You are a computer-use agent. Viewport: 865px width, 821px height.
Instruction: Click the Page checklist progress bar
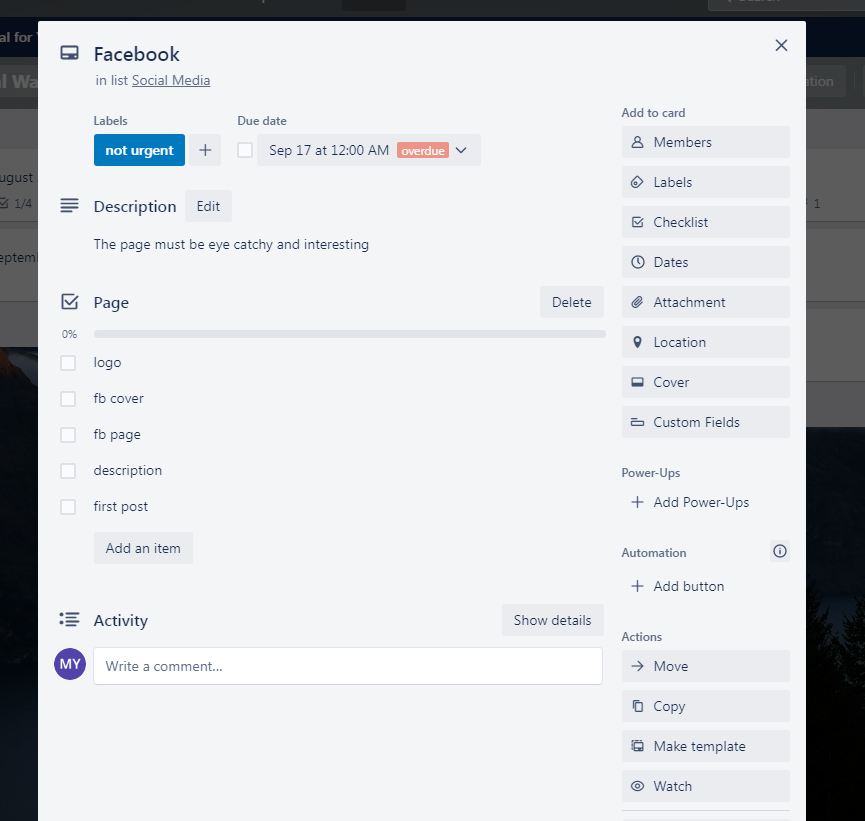click(349, 334)
